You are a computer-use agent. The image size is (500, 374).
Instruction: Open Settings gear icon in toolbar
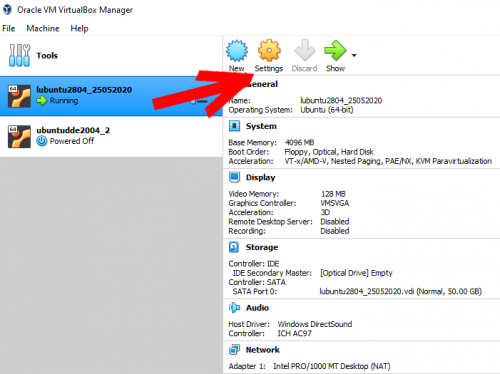pyautogui.click(x=269, y=51)
